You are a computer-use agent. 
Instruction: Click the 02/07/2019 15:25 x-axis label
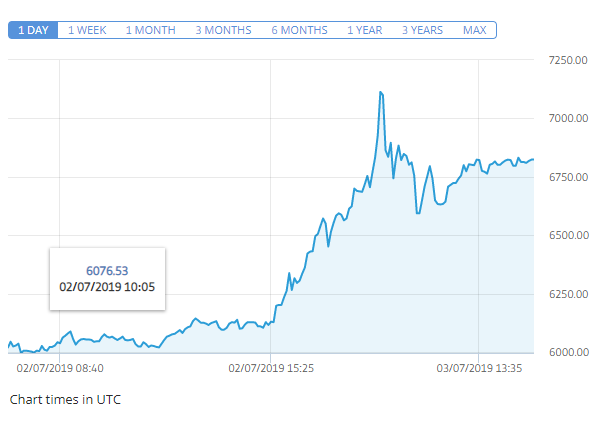[x=271, y=368]
